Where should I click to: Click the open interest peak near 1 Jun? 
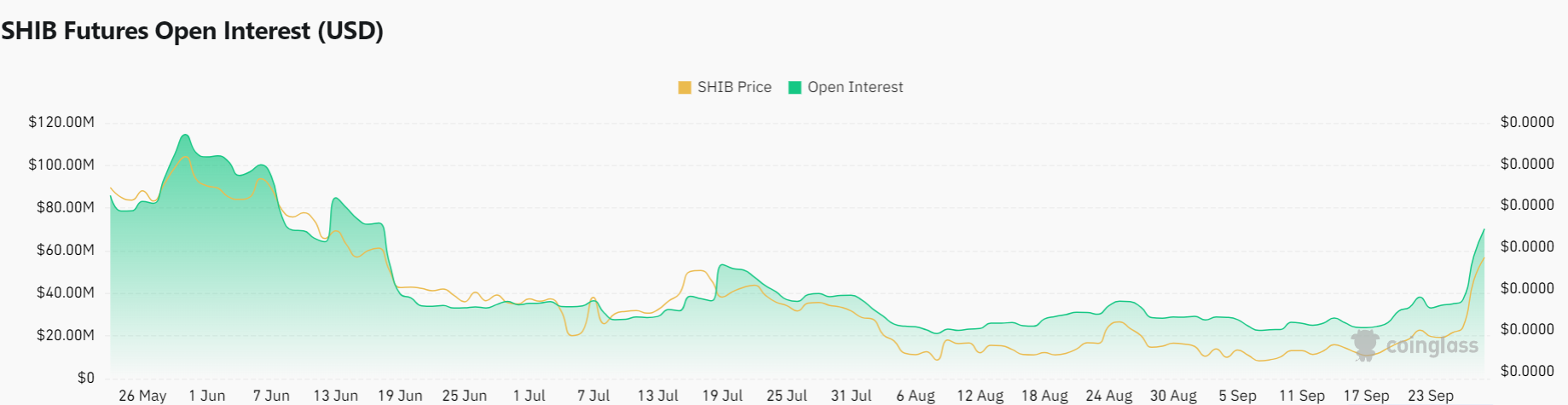pos(185,136)
